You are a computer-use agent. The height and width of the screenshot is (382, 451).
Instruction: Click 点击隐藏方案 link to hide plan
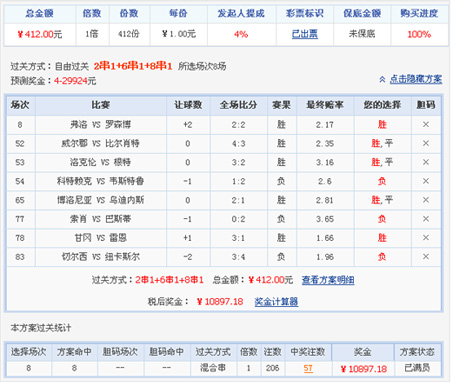coord(416,79)
